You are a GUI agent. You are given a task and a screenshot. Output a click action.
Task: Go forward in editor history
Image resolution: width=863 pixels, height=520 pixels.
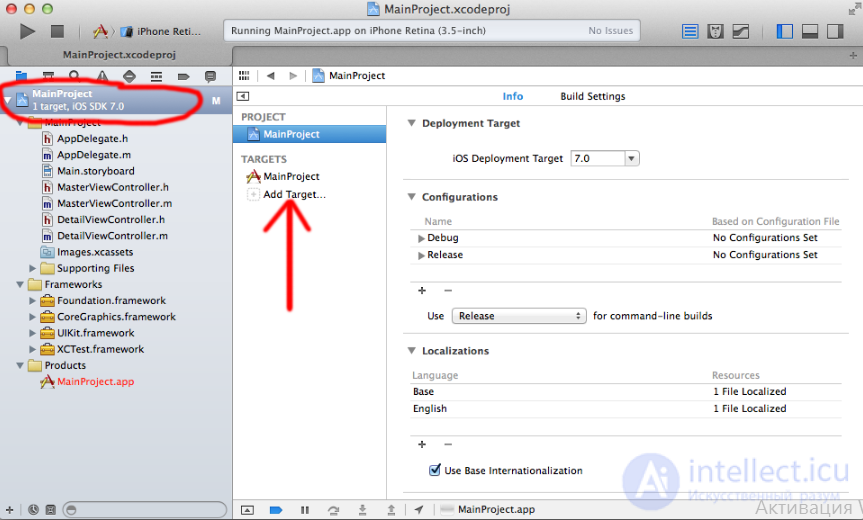tap(293, 76)
